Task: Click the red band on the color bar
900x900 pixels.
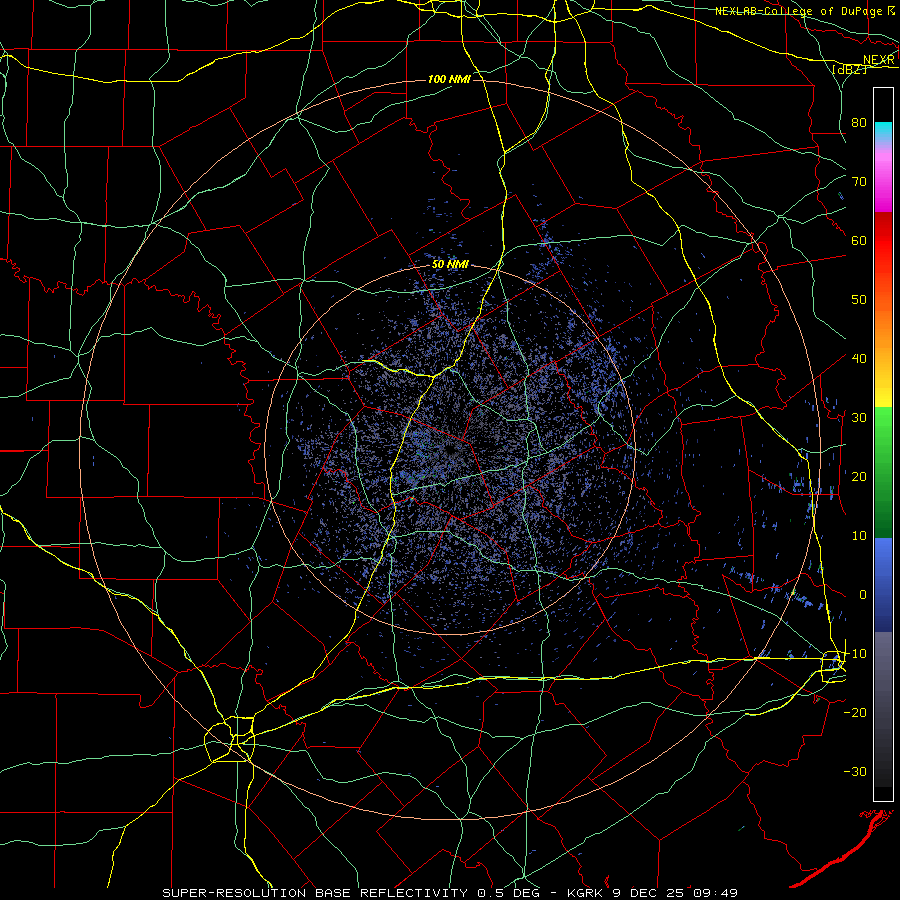Action: click(x=883, y=241)
